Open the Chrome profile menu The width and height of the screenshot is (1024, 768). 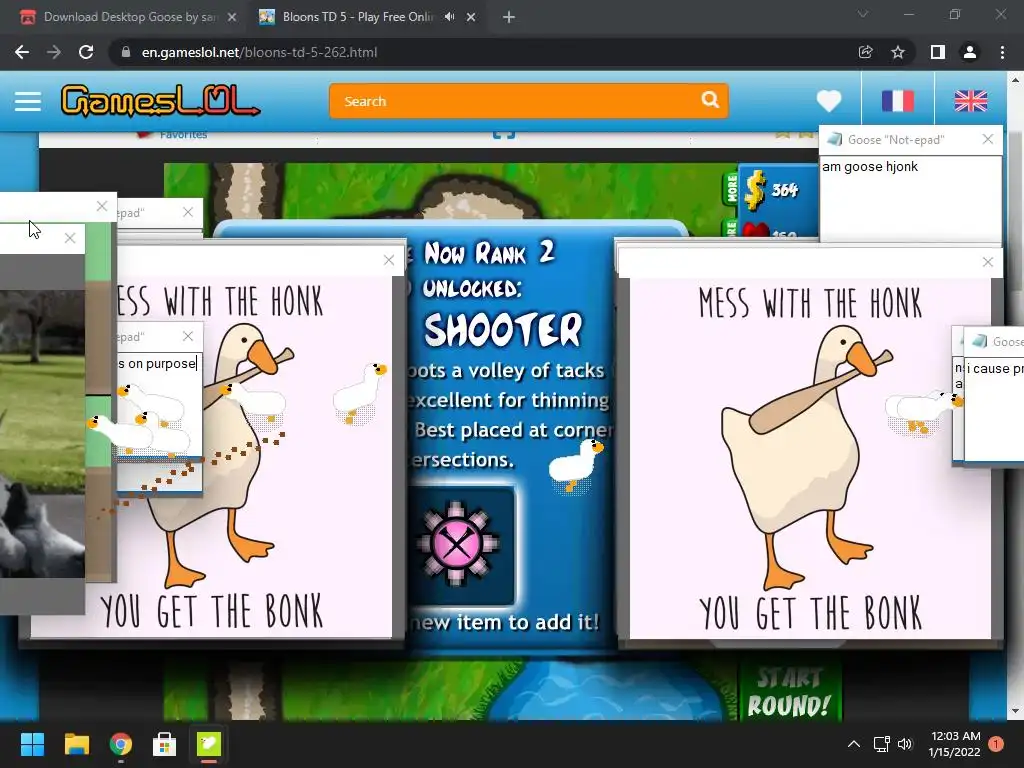[x=970, y=52]
